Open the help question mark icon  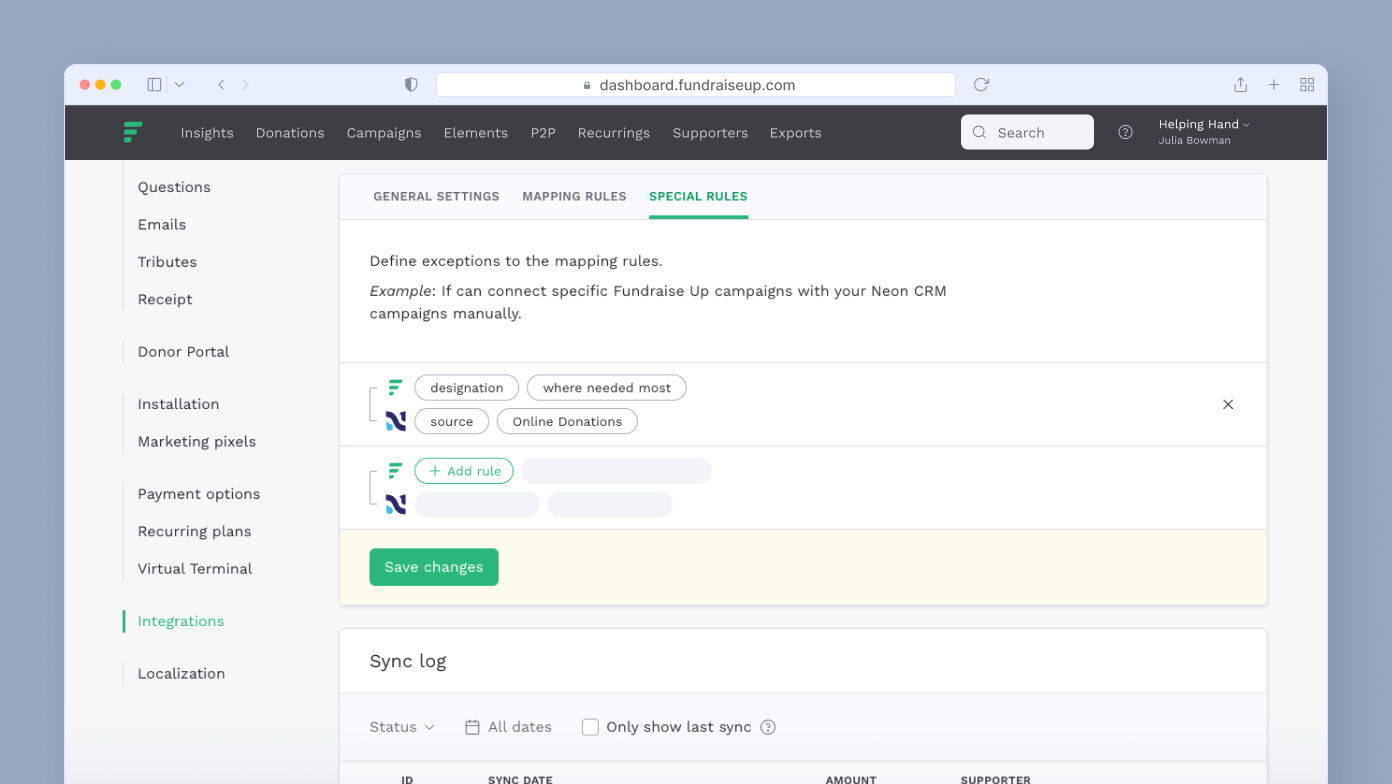point(1125,132)
